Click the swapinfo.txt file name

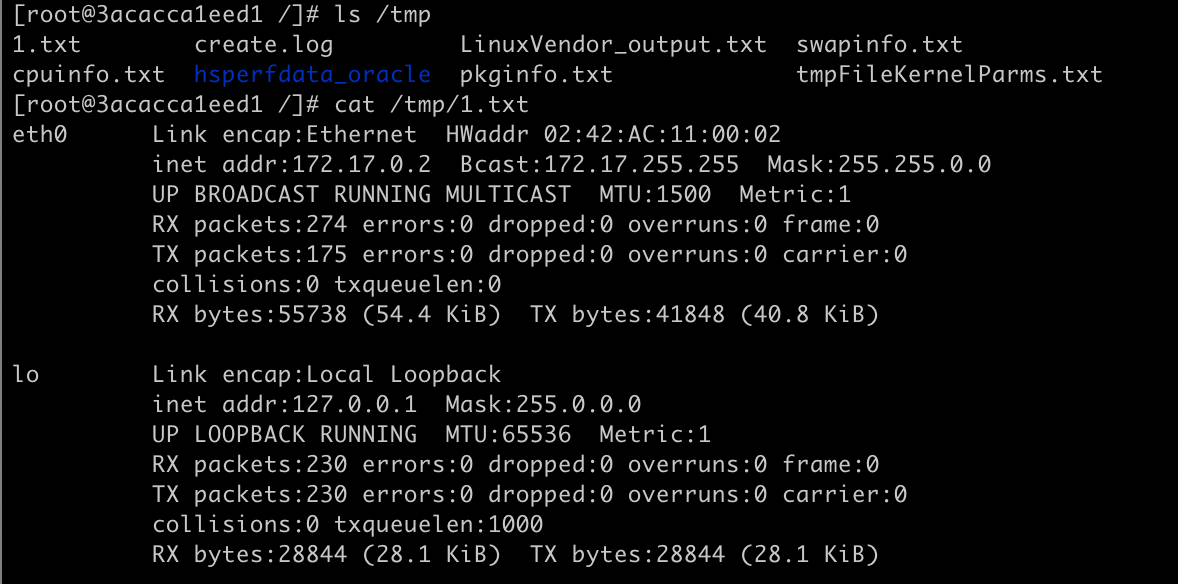pyautogui.click(x=879, y=45)
